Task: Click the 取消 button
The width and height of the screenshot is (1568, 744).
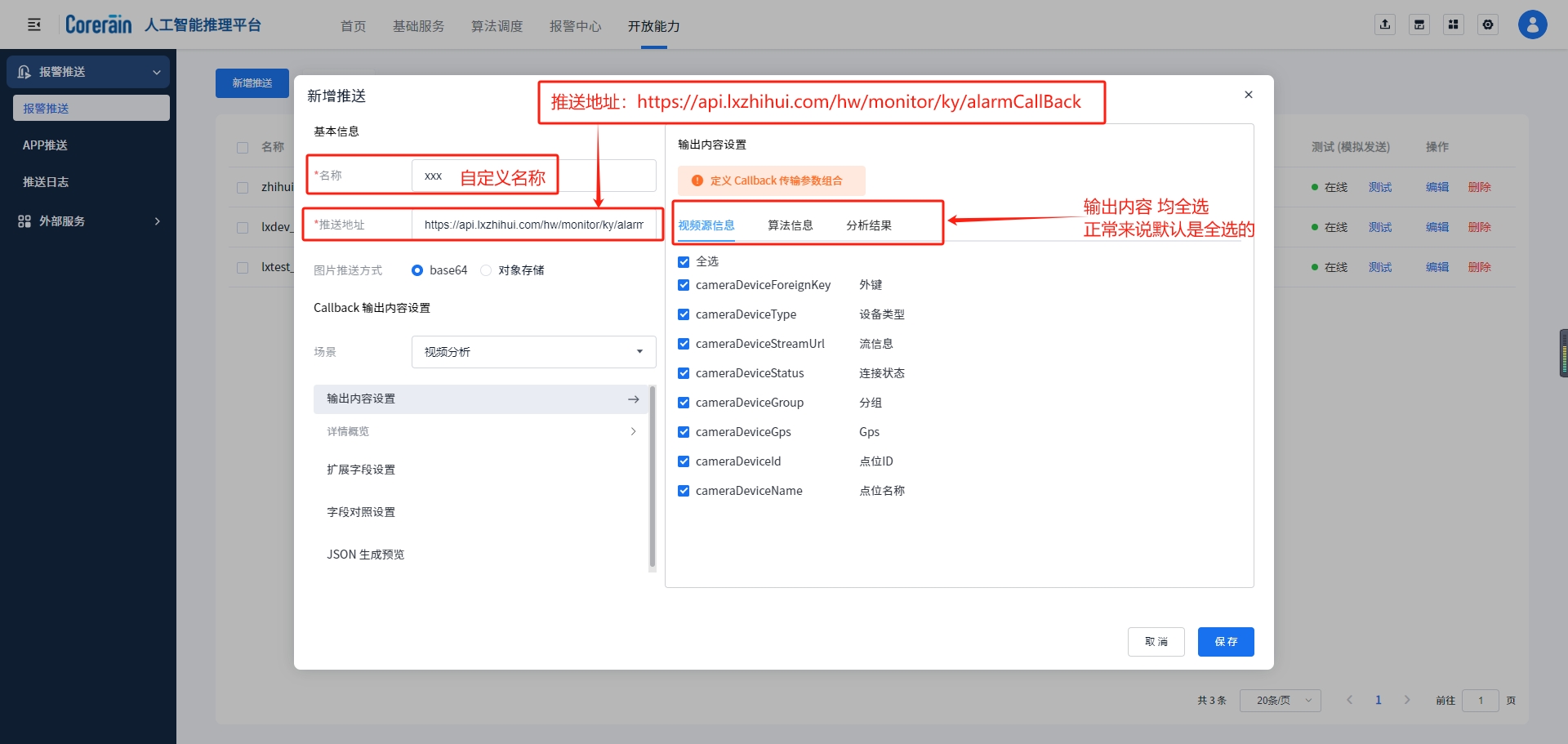Action: click(1156, 642)
